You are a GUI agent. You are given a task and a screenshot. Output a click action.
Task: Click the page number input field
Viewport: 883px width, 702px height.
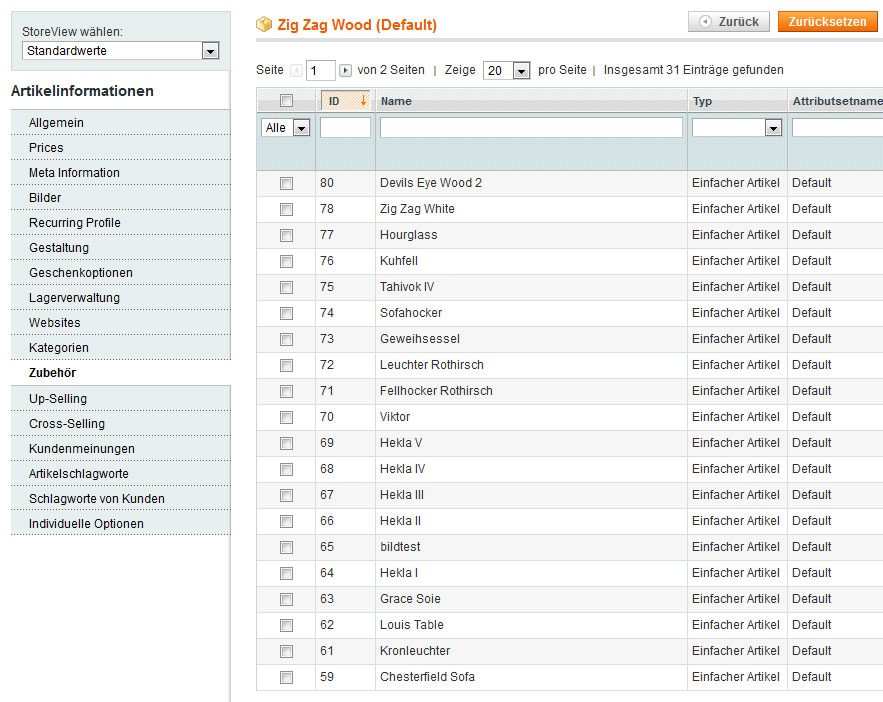320,70
